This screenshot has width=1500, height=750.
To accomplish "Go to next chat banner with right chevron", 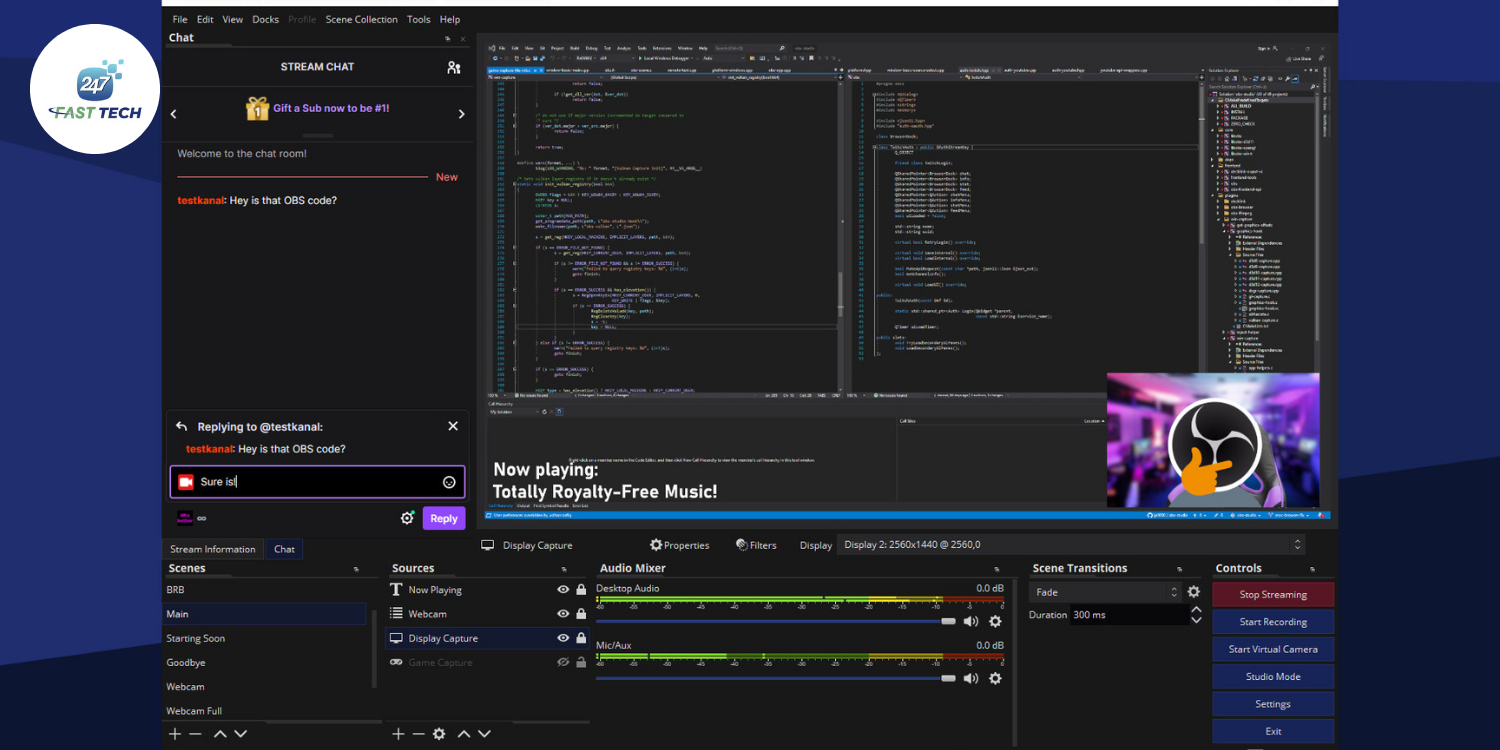I will [x=461, y=114].
